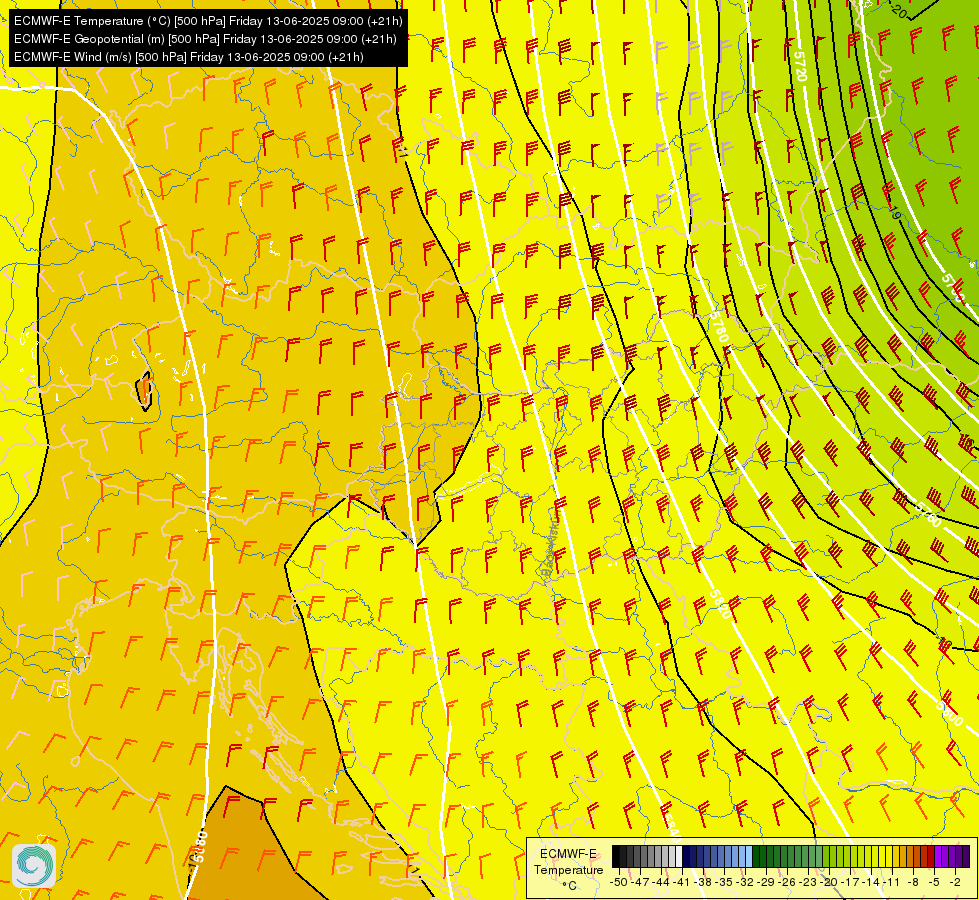This screenshot has height=900, width=979.
Task: Click the -17 legend value
Action: click(850, 882)
